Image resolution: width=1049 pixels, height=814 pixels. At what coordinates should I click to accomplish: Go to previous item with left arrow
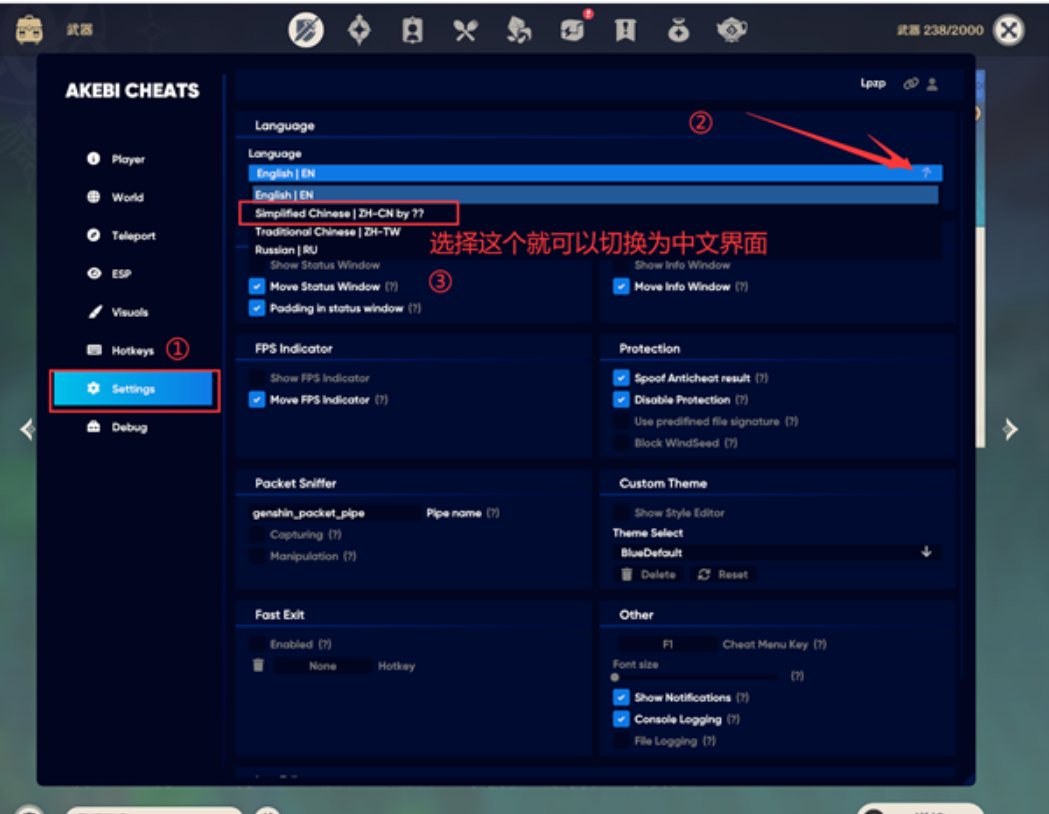click(x=27, y=429)
